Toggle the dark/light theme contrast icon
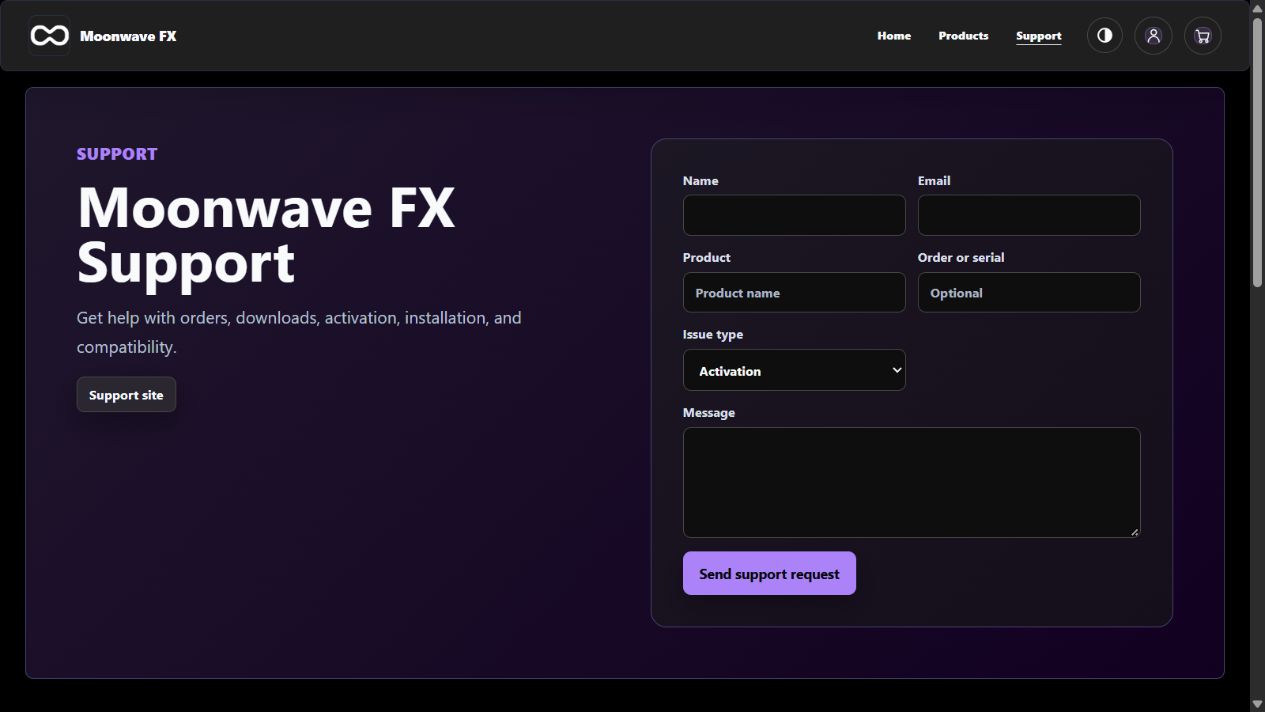 (1104, 35)
